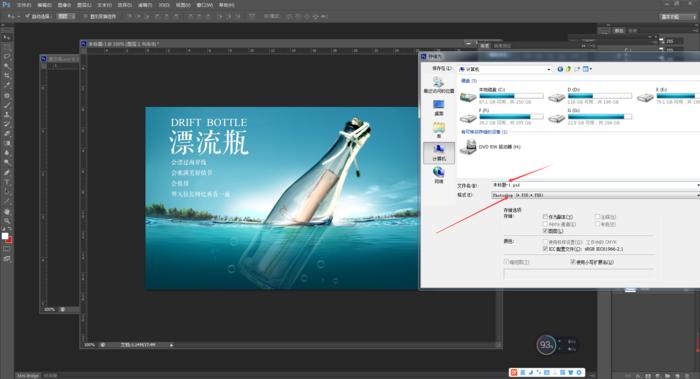700x379 pixels.
Task: Click the foreground color swatch
Action: point(5,236)
